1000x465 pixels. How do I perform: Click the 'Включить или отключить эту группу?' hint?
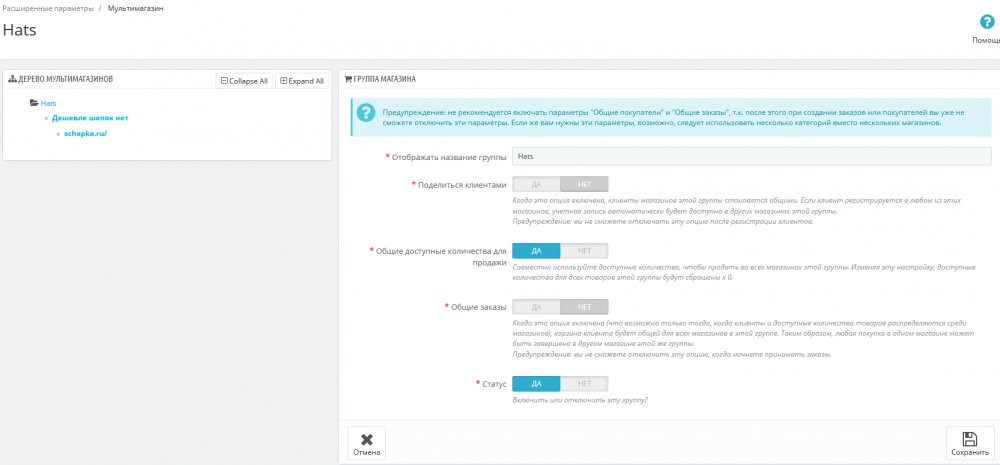(580, 400)
